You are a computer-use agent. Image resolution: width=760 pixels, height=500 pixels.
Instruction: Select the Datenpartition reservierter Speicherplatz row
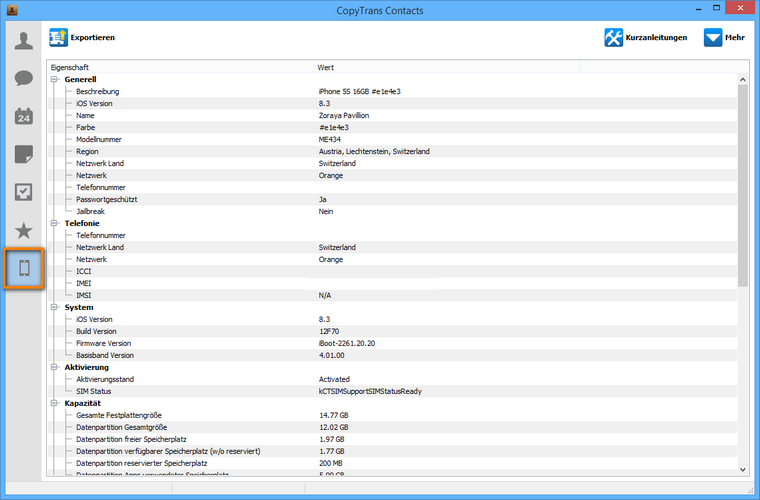393,463
